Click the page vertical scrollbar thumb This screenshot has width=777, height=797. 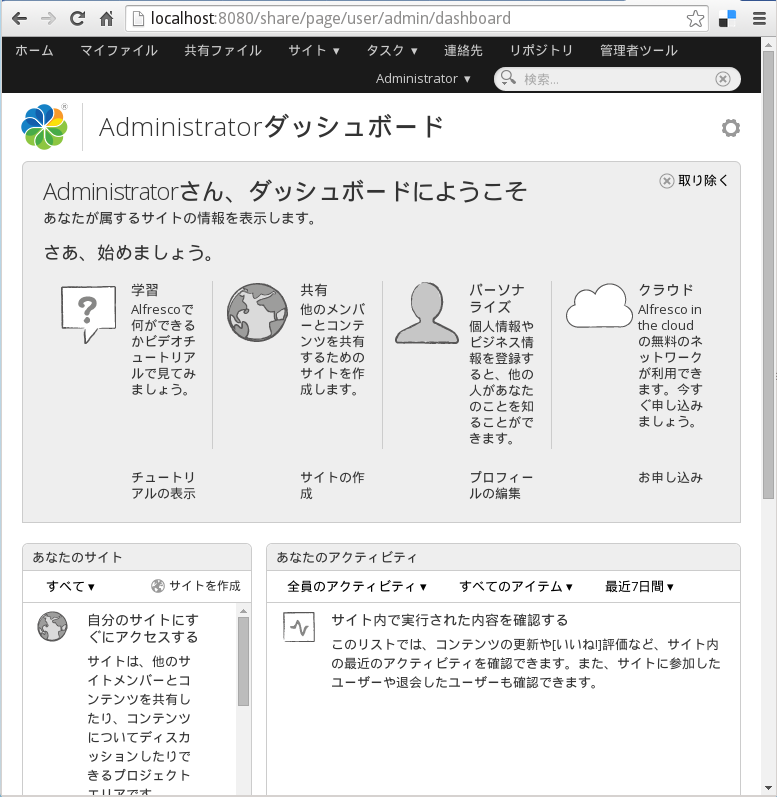point(768,274)
